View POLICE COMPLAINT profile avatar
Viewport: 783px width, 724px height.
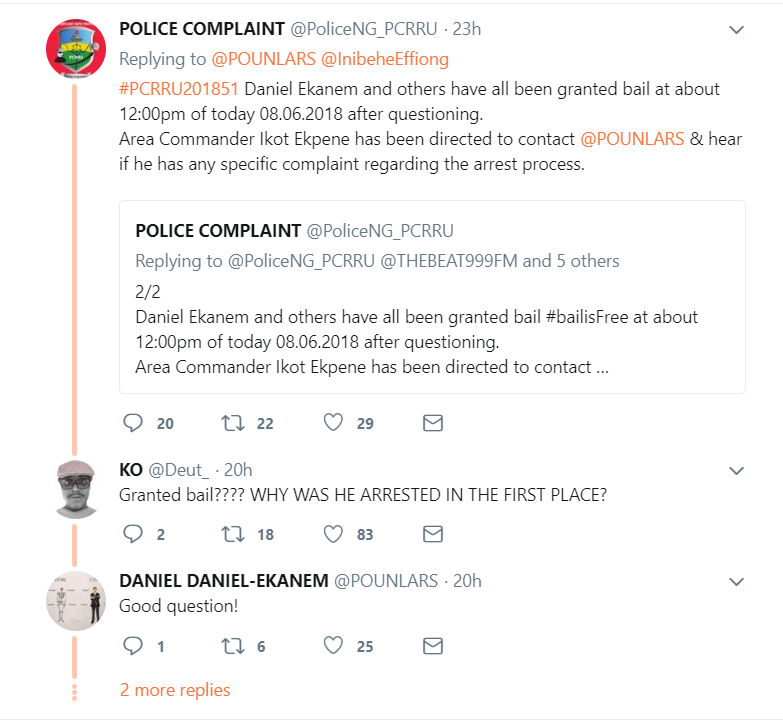point(76,47)
